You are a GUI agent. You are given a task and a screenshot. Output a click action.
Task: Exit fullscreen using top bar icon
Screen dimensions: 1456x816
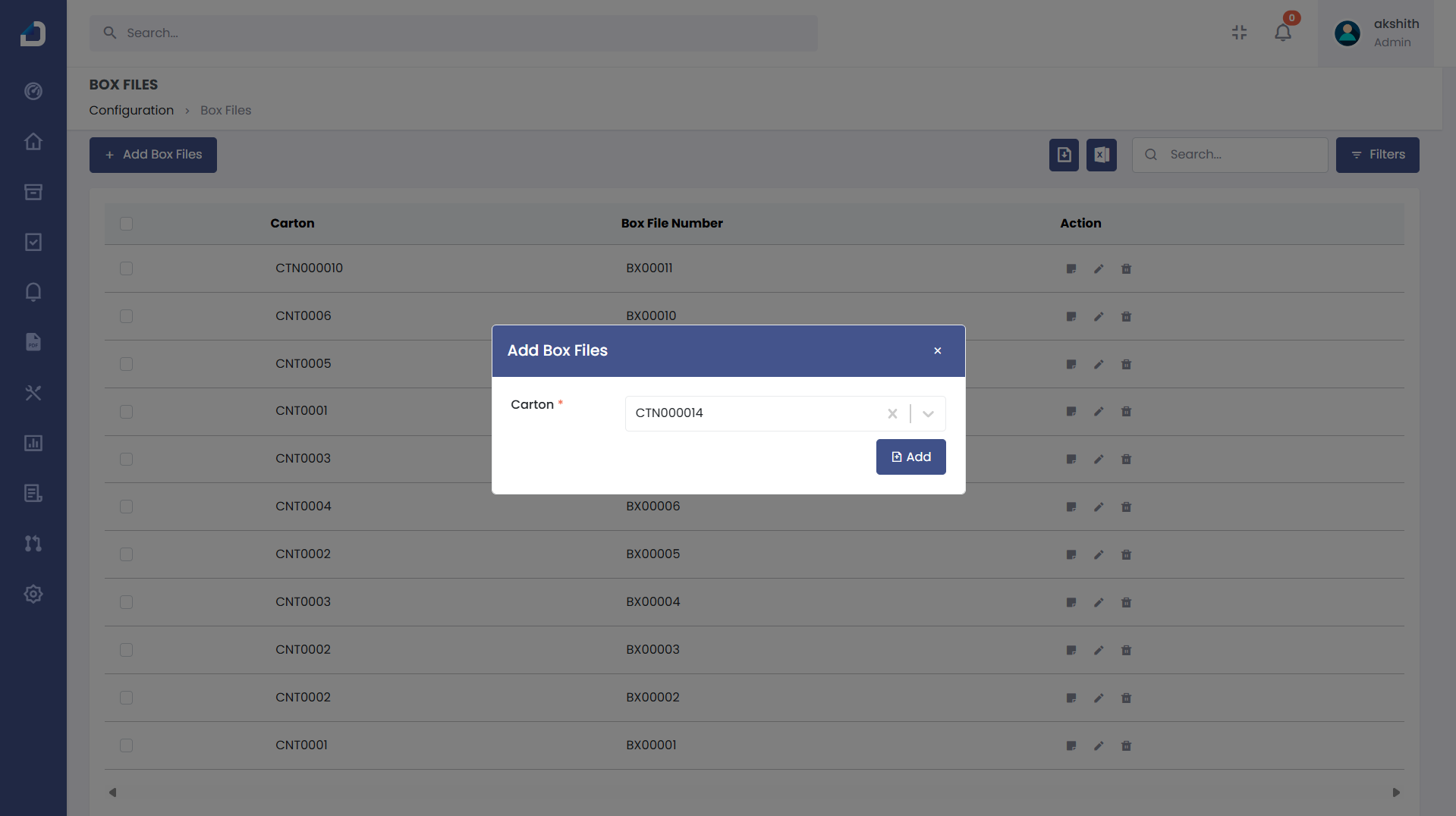[1239, 33]
